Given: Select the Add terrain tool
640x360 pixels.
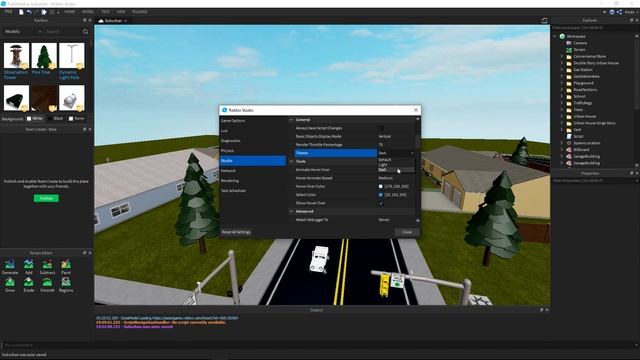Looking at the screenshot, I should point(29,267).
